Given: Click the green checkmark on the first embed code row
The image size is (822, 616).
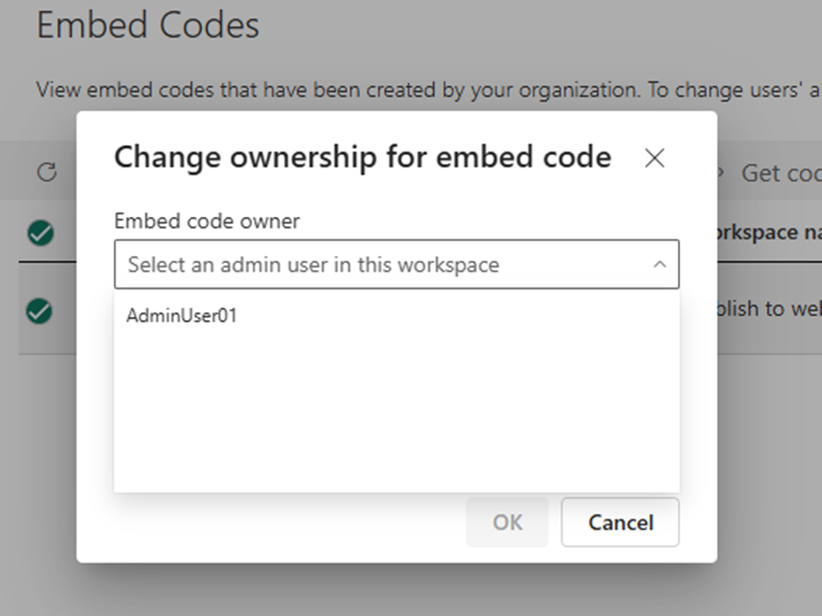Looking at the screenshot, I should pyautogui.click(x=41, y=234).
